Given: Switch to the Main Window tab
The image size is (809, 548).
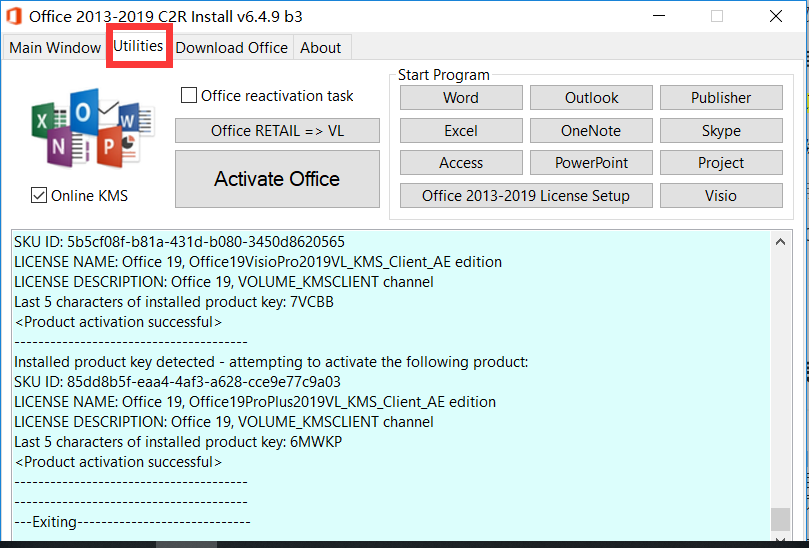Looking at the screenshot, I should click(x=55, y=47).
